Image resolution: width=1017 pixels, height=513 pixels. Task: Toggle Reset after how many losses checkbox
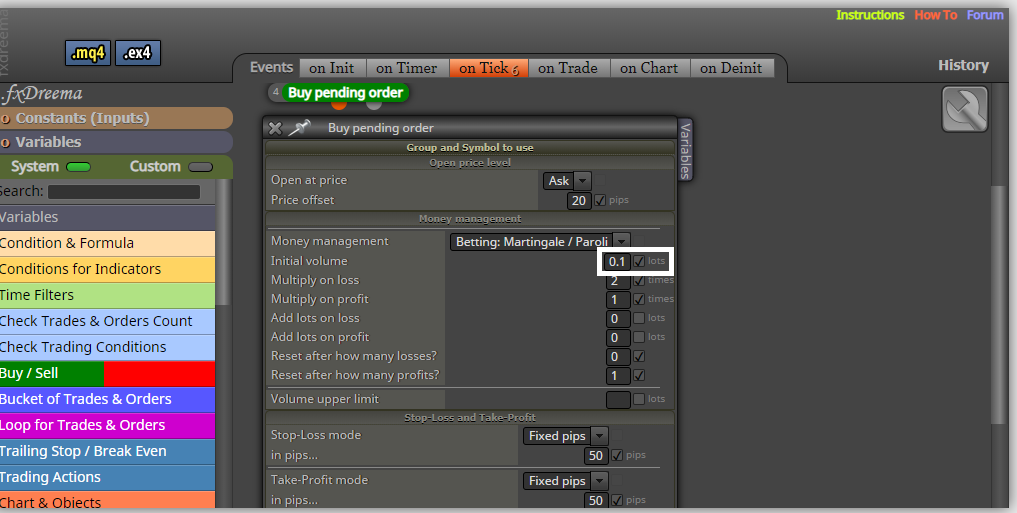pos(639,356)
